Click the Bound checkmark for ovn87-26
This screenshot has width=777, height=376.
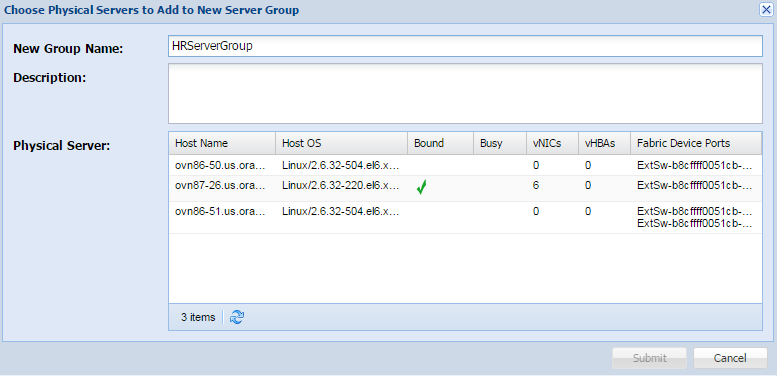coord(422,187)
